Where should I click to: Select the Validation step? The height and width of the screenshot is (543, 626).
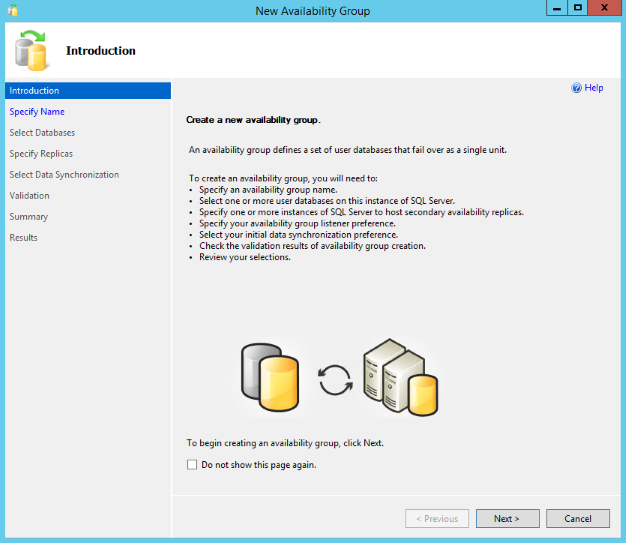[29, 196]
